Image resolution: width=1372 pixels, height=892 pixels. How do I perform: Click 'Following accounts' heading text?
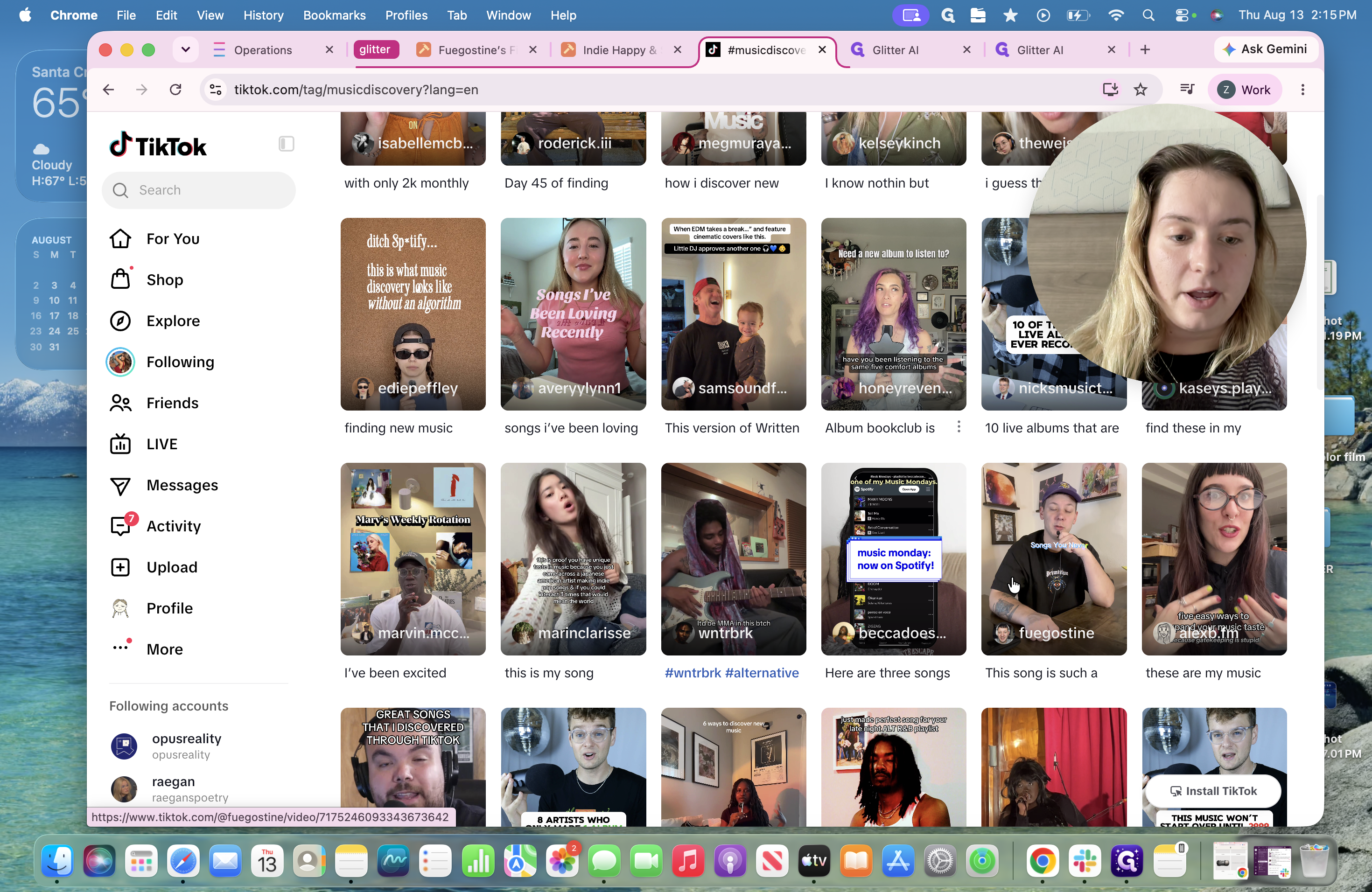[x=169, y=706]
